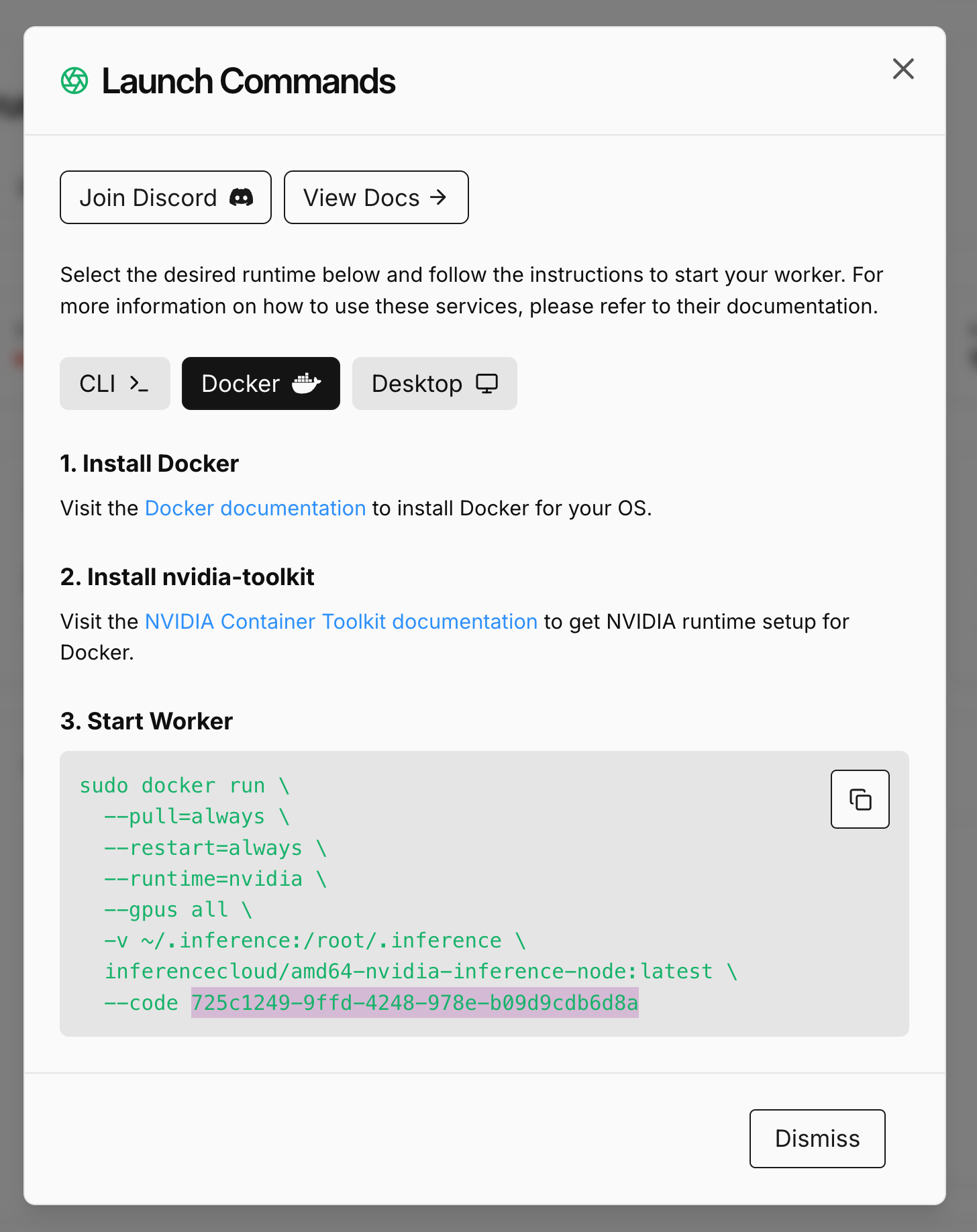977x1232 pixels.
Task: Copy the docker run command
Action: [x=860, y=799]
